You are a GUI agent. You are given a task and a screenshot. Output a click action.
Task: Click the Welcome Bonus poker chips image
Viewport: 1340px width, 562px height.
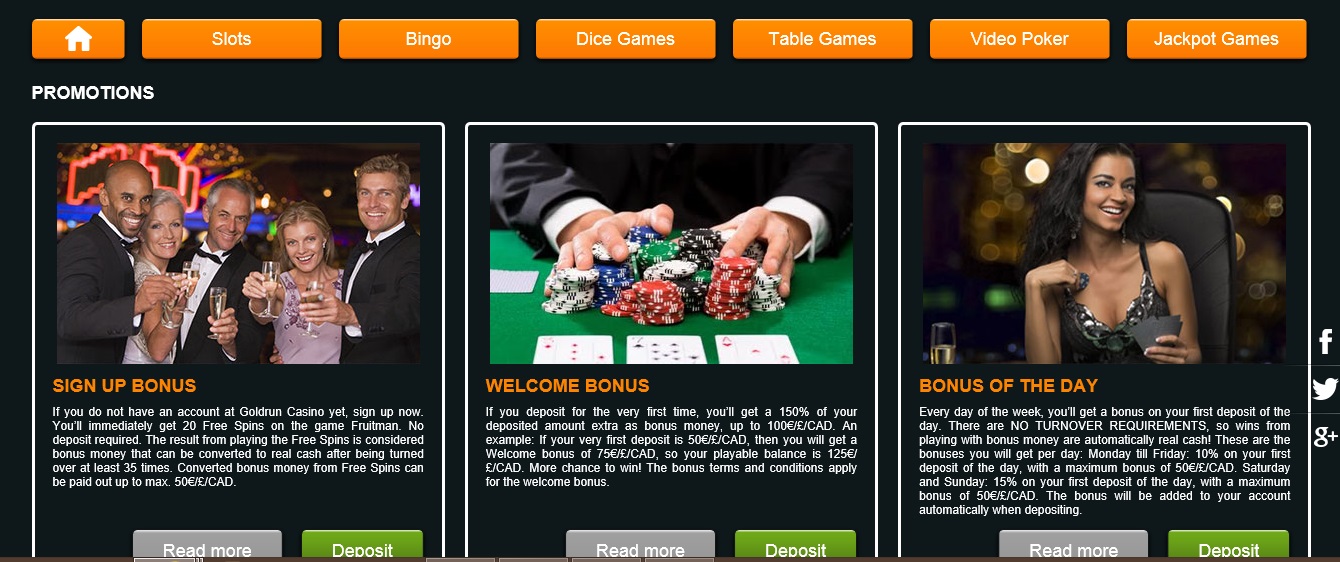pyautogui.click(x=671, y=253)
